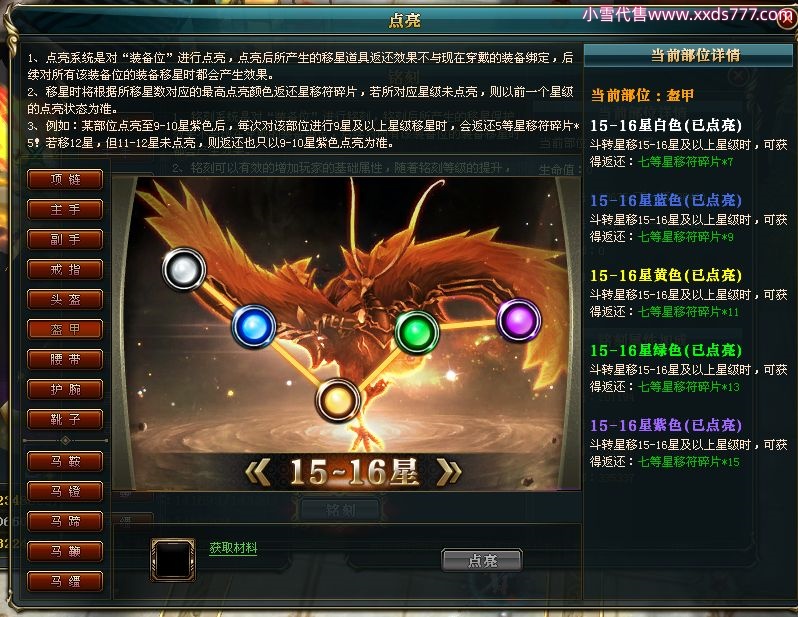Select the 盔甲 equipment slot

click(65, 329)
